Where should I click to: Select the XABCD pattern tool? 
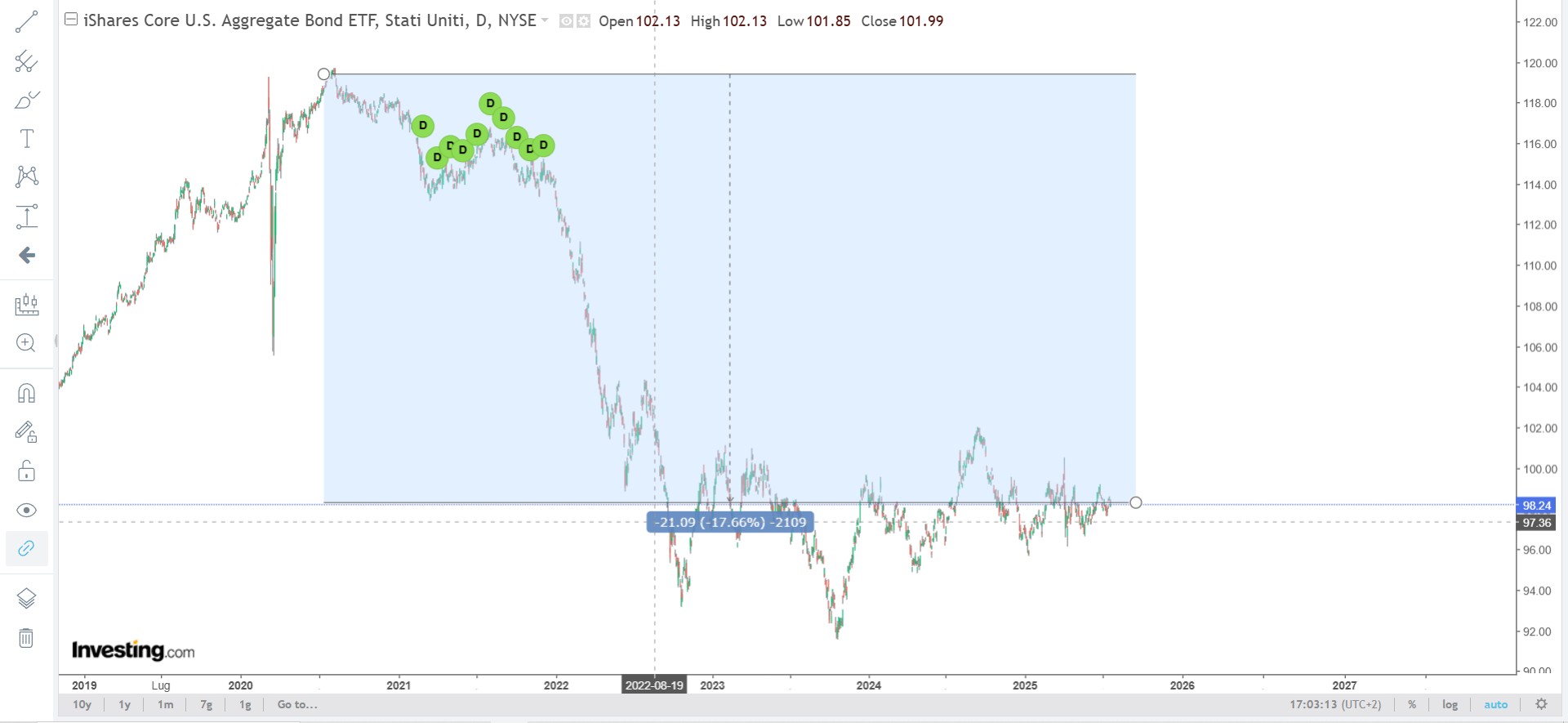tap(26, 176)
